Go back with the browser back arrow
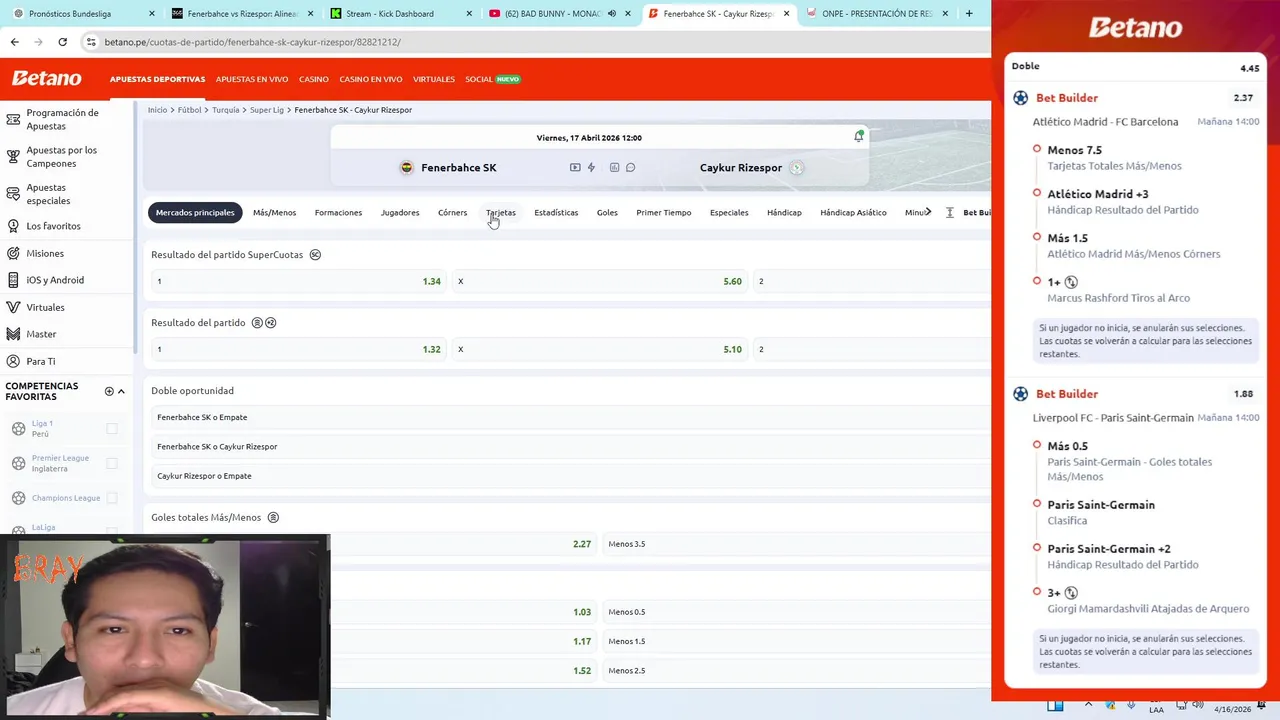This screenshot has width=1280, height=720. (14, 42)
